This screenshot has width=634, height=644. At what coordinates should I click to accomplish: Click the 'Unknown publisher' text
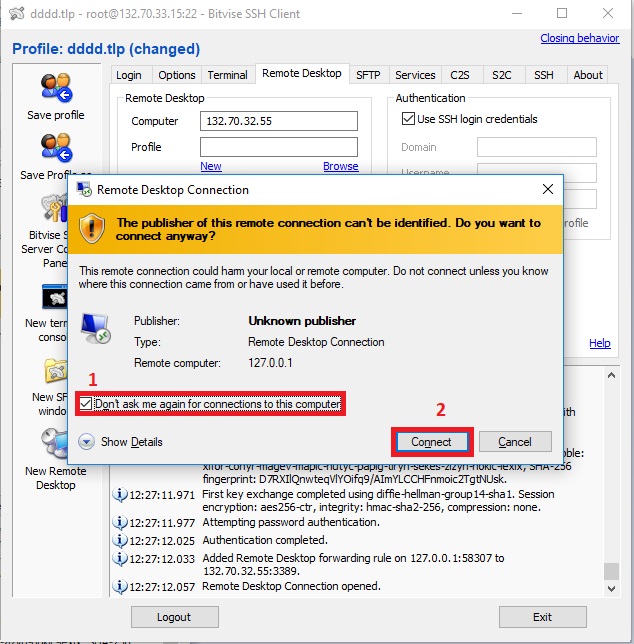point(302,321)
